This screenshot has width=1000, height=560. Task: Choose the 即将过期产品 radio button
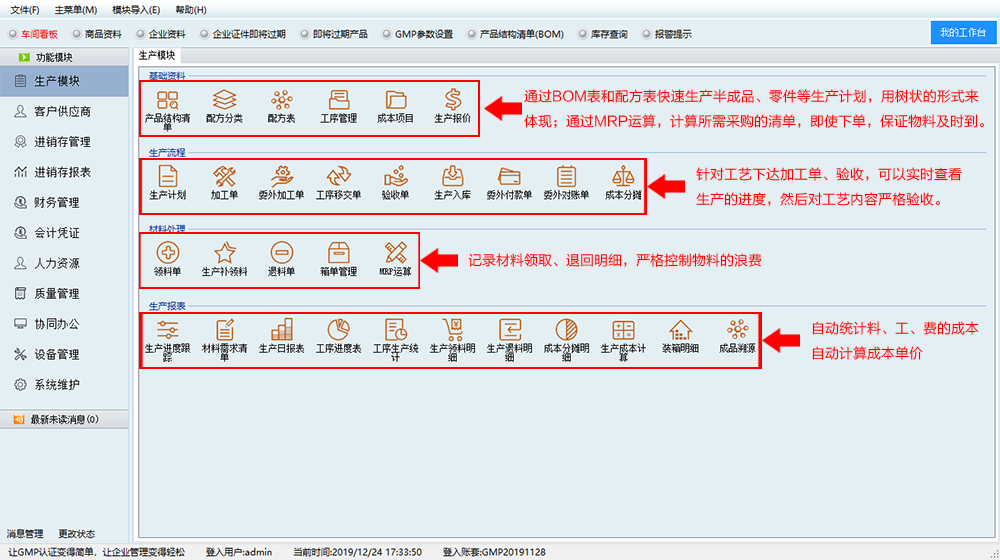coord(304,34)
